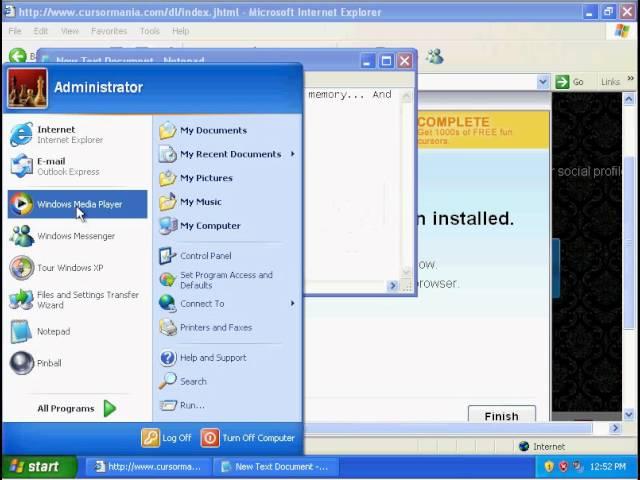Click the red shield tray icon
The width and height of the screenshot is (640, 480).
point(564,467)
